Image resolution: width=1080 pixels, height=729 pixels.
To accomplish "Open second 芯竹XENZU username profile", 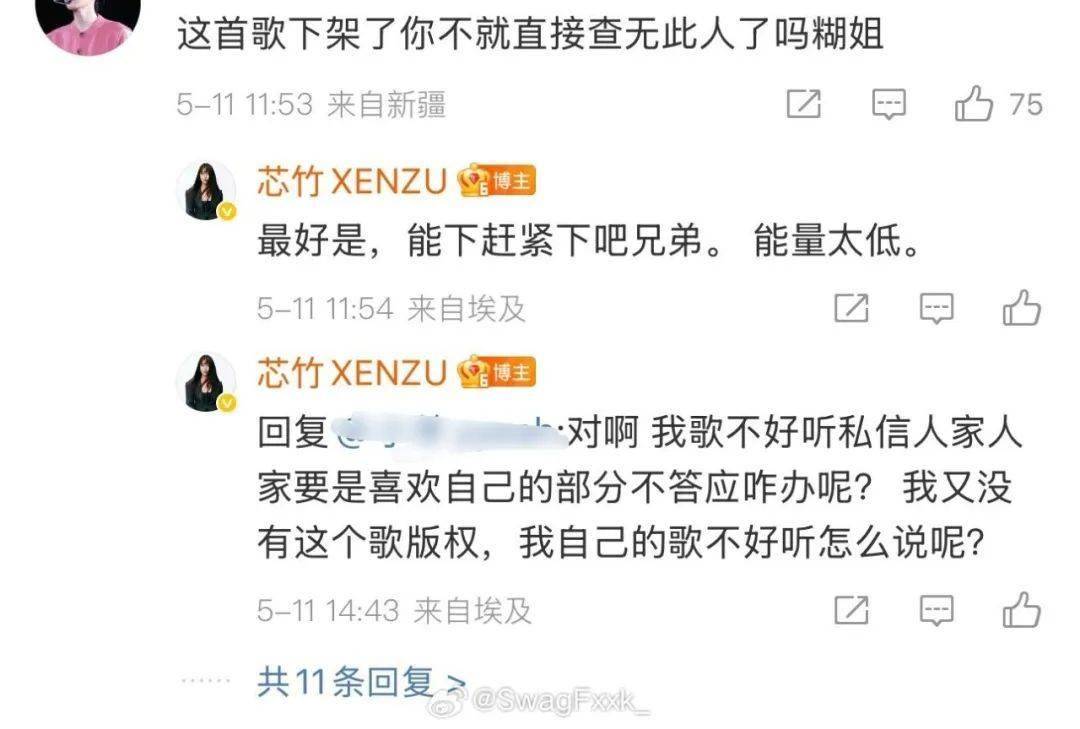I will click(x=352, y=373).
